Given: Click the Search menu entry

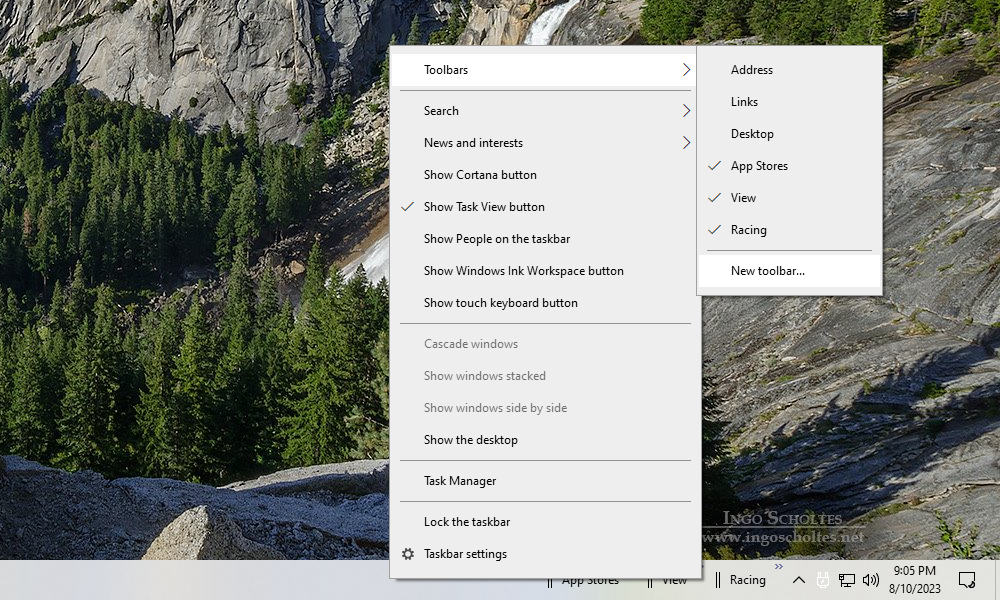Looking at the screenshot, I should click(x=545, y=111).
